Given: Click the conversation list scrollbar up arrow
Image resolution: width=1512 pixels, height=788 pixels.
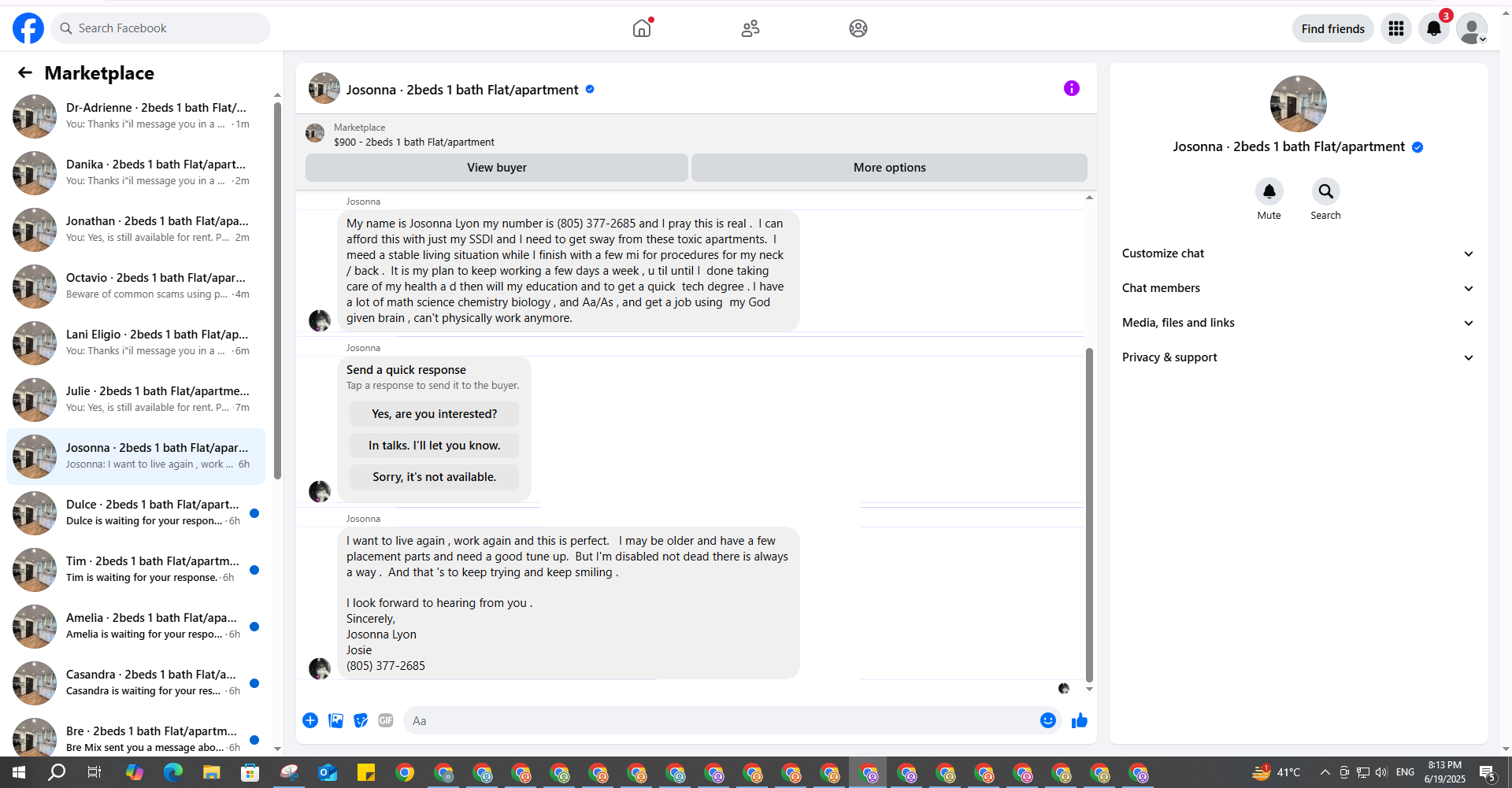Looking at the screenshot, I should [277, 95].
